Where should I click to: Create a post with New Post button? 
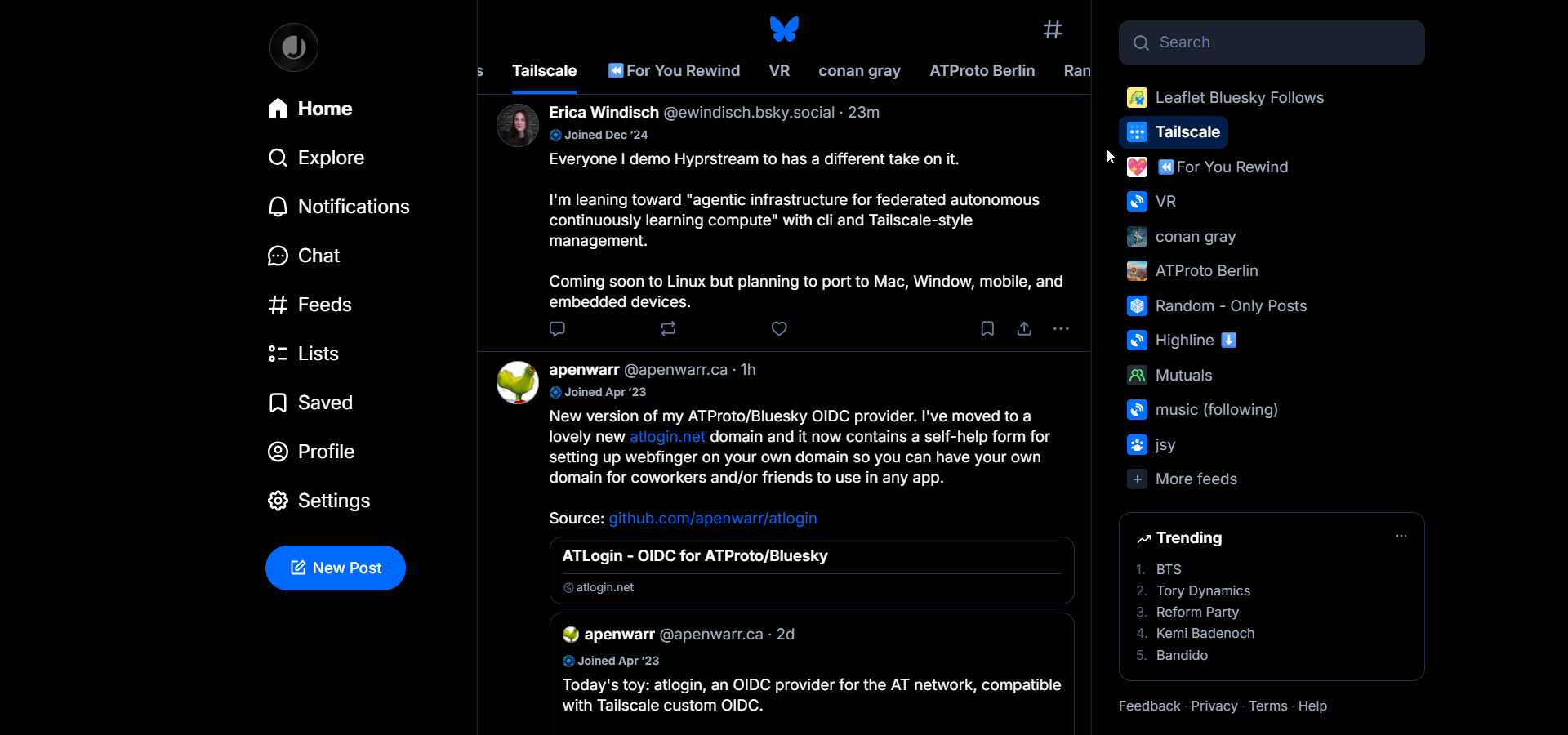pos(336,568)
